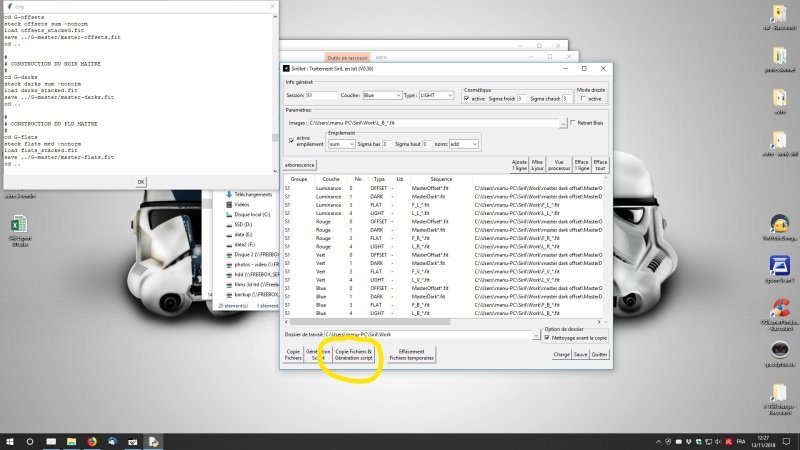Click the Log window vertical scrollbar

click(x=276, y=94)
